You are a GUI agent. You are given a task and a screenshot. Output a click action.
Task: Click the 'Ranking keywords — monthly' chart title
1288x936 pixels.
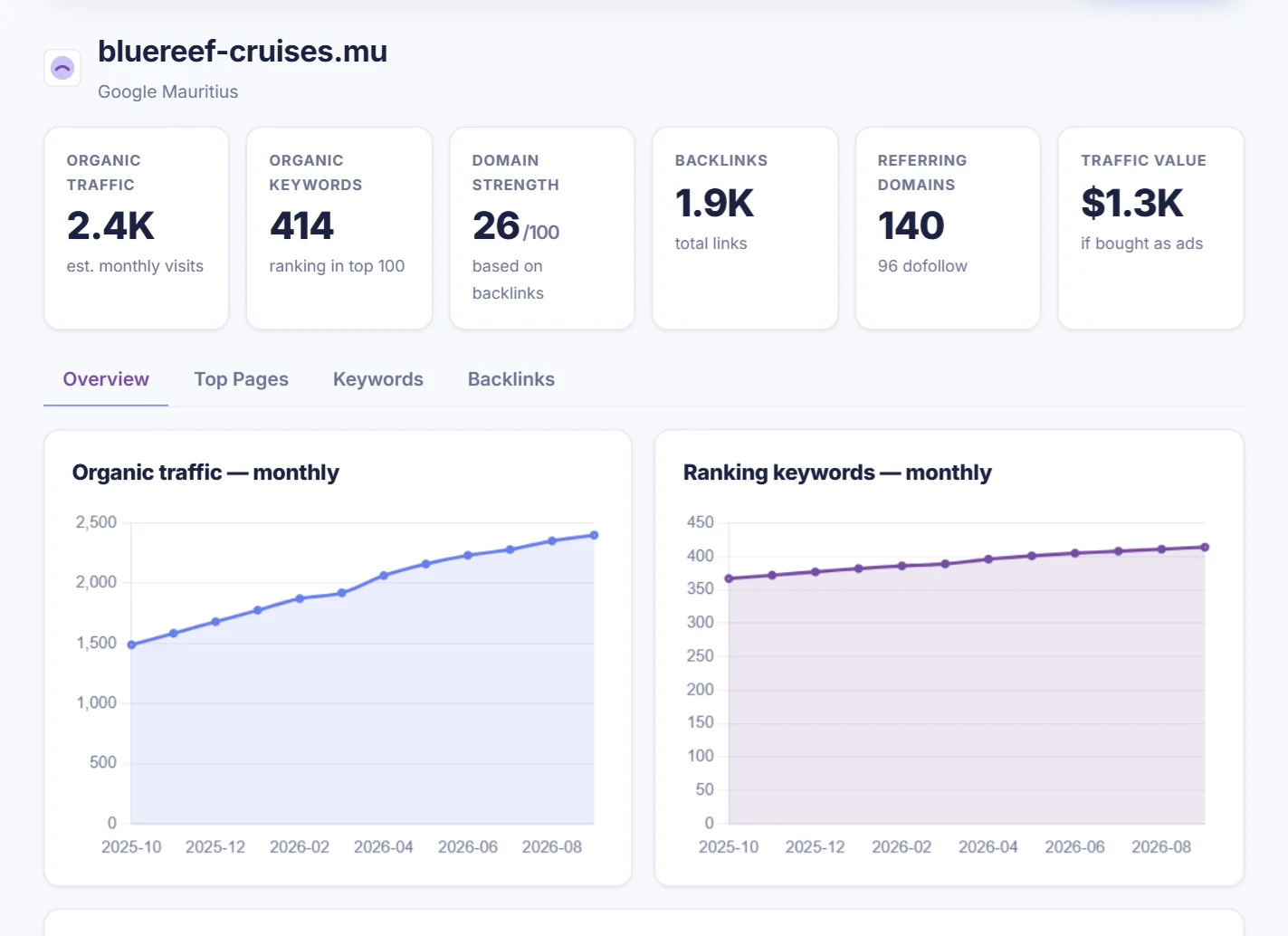click(x=837, y=473)
